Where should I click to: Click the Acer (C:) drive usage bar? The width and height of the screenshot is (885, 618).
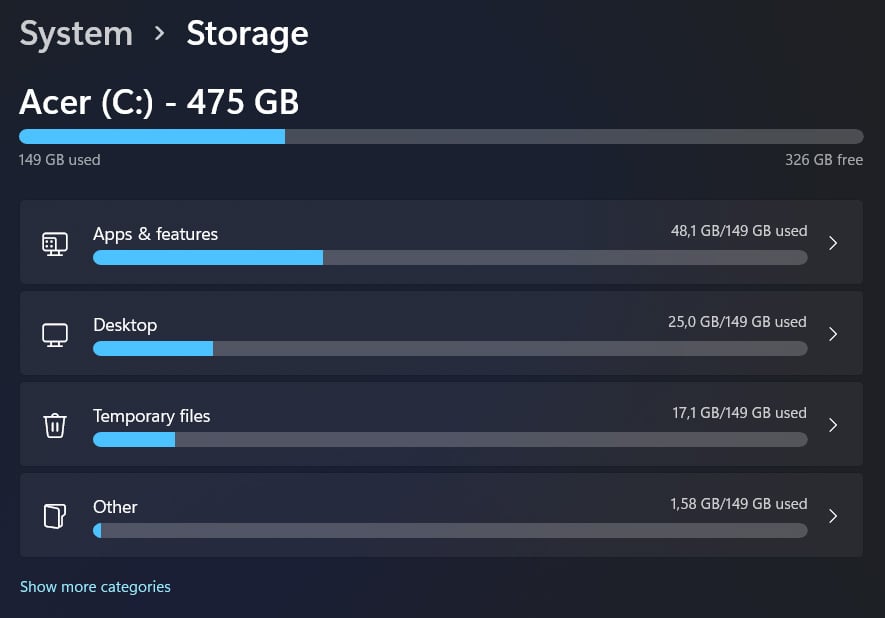tap(441, 137)
